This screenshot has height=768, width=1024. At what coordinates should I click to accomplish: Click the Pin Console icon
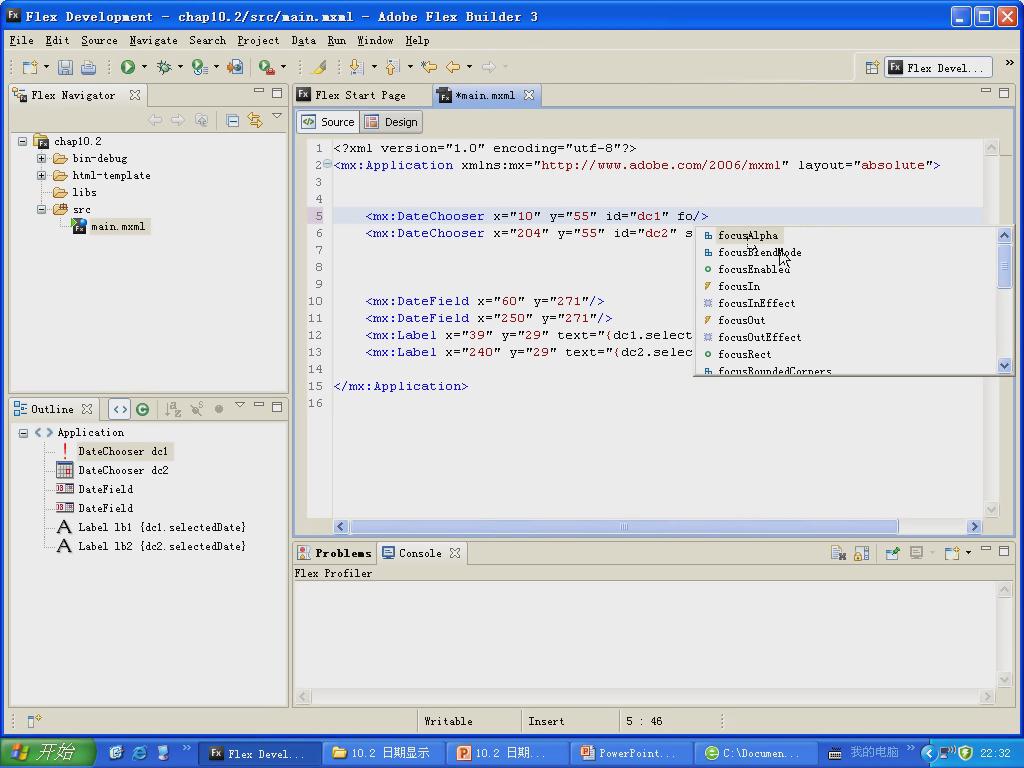tap(893, 553)
